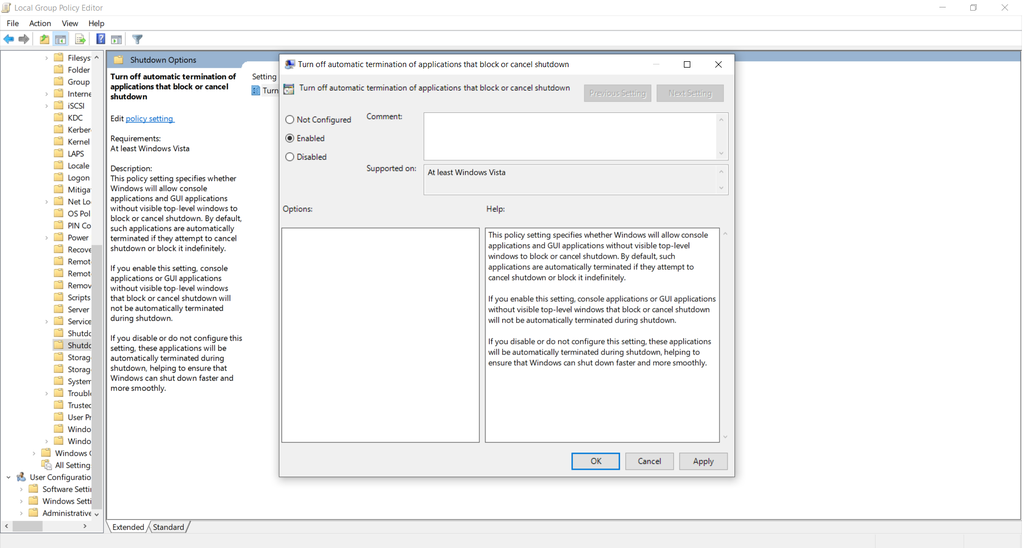Screen dimensions: 1024x548
Task: Switch to the Standard tab
Action: click(168, 527)
